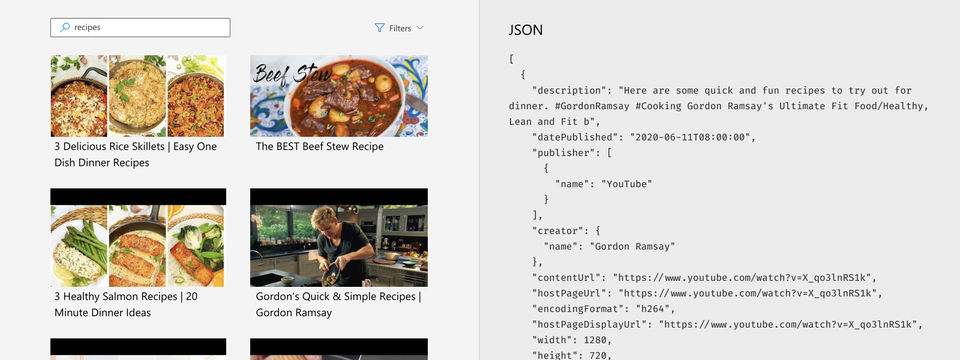The height and width of the screenshot is (360, 960).
Task: Open the Gordon Ramsay kitchen thumbnail
Action: [339, 238]
